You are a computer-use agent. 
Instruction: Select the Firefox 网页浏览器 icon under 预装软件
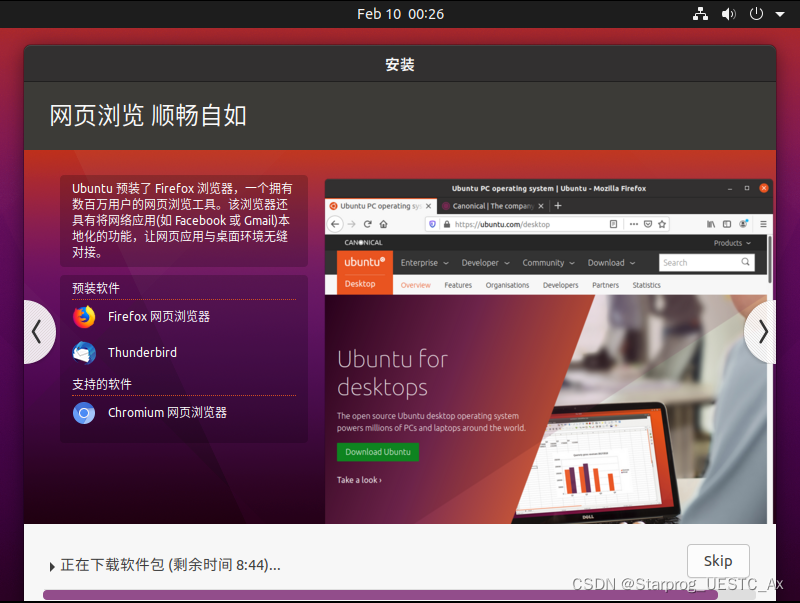pyautogui.click(x=84, y=316)
